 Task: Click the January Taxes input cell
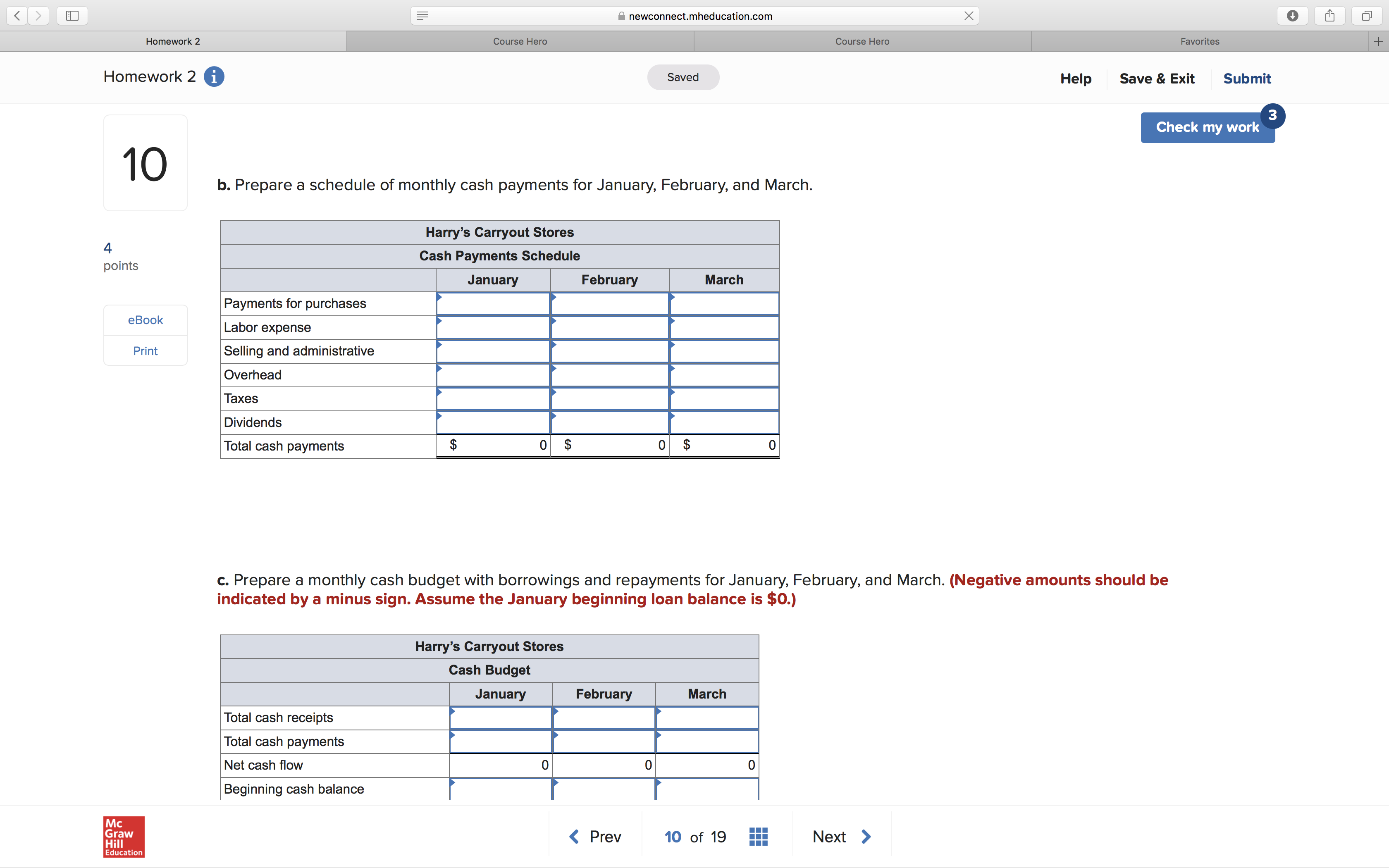coord(493,399)
